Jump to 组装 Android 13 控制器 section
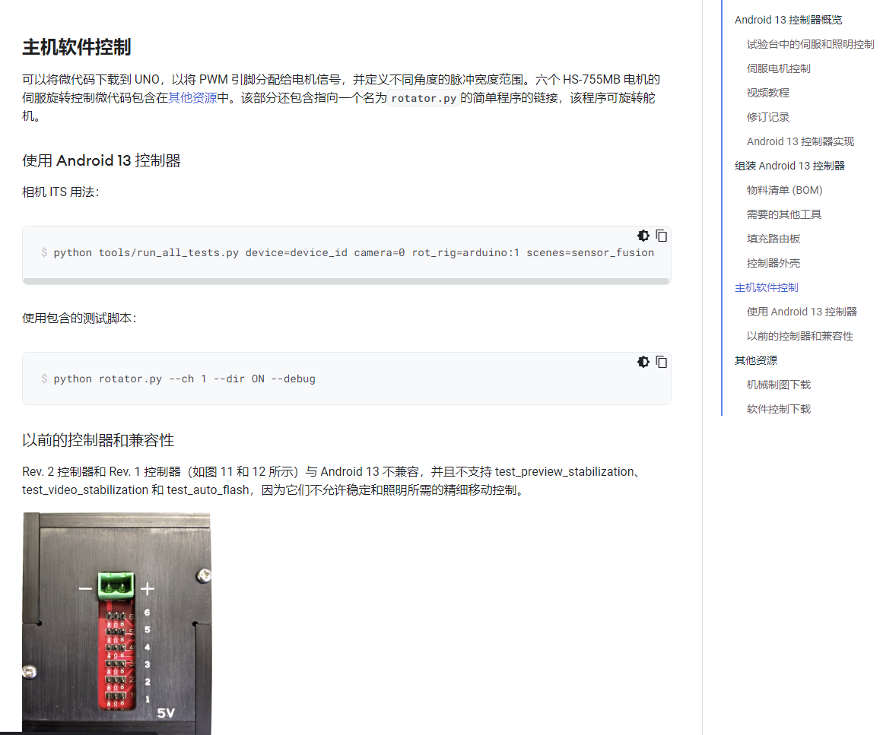 (789, 166)
